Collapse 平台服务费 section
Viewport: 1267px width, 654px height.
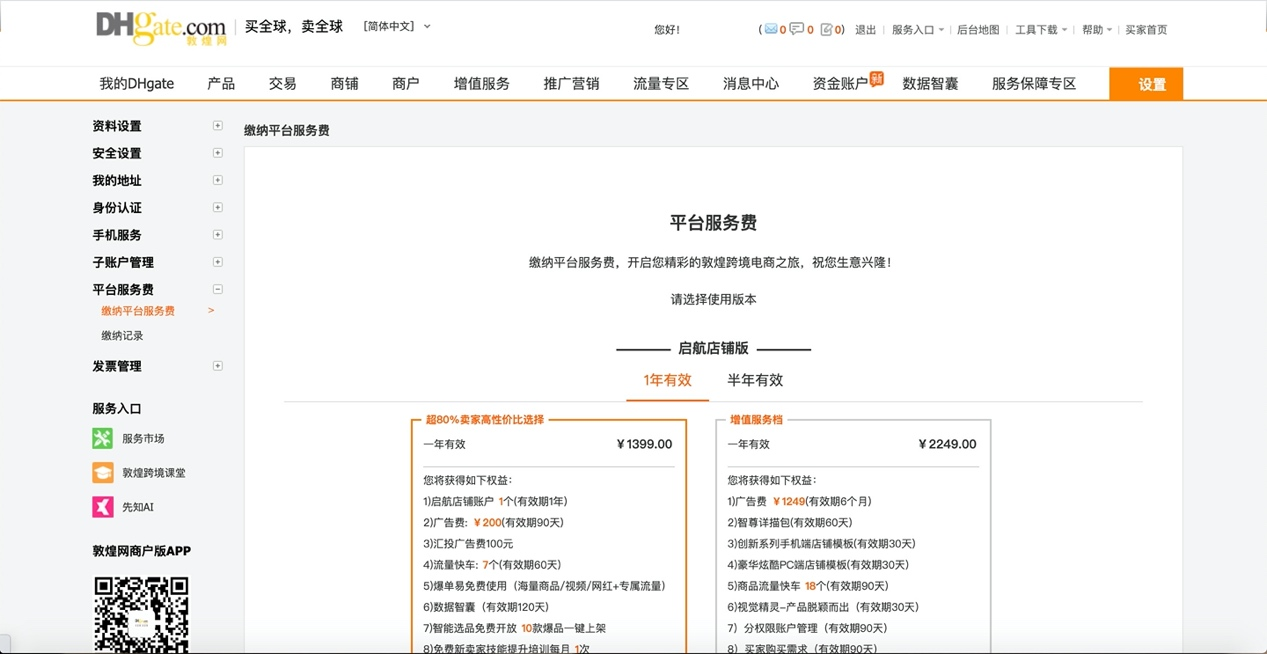[x=218, y=289]
